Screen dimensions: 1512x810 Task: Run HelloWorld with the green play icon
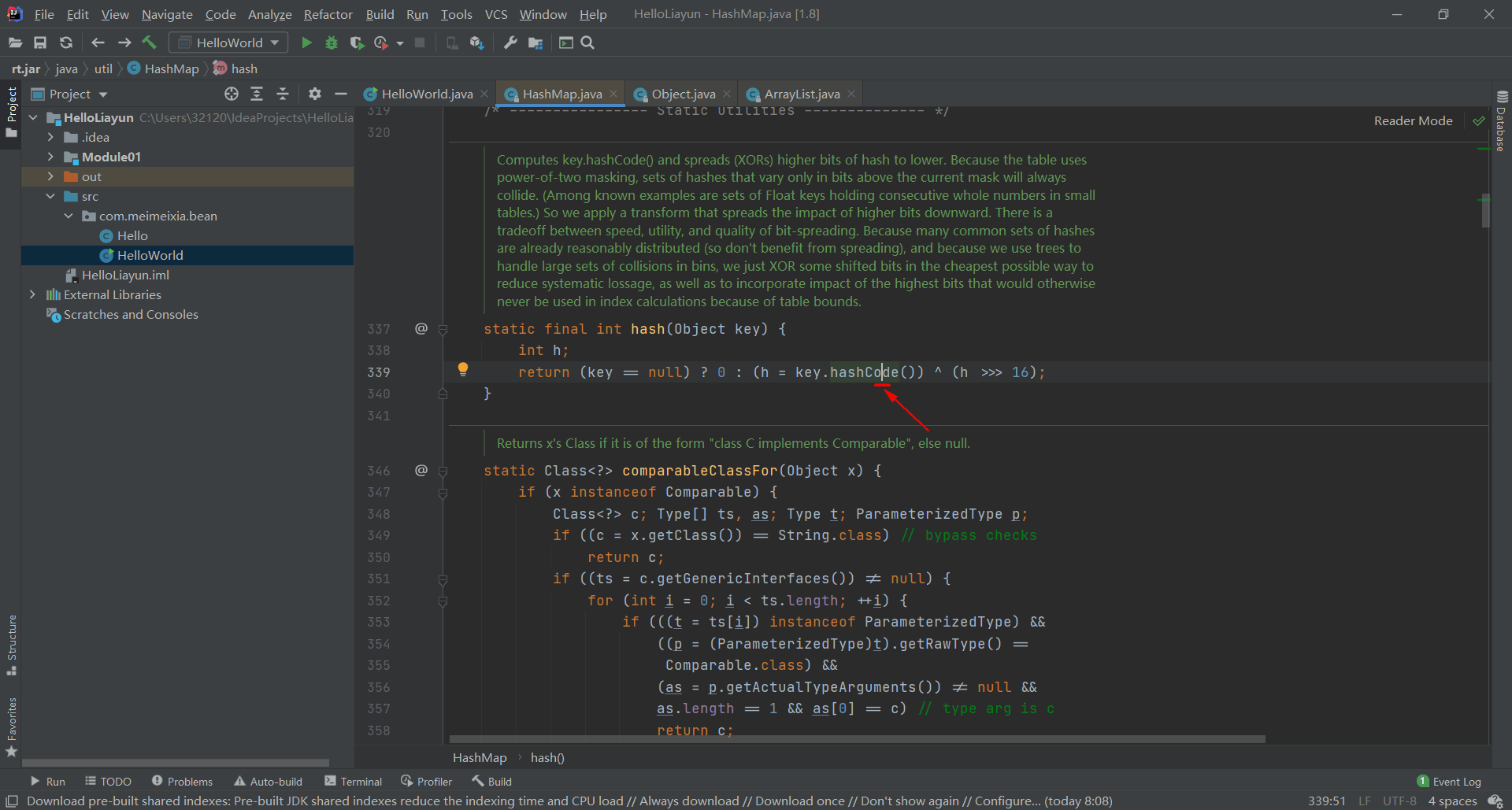(x=306, y=43)
